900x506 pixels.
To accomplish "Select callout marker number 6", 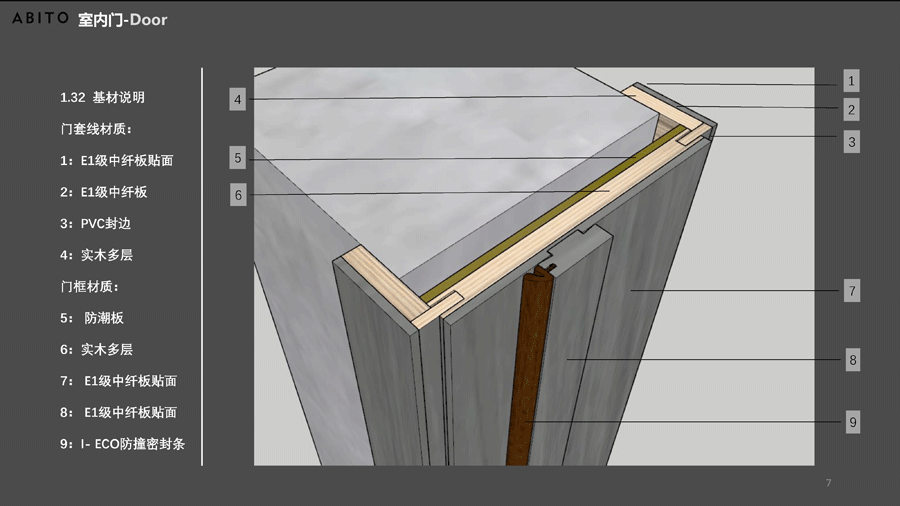I will (x=237, y=195).
